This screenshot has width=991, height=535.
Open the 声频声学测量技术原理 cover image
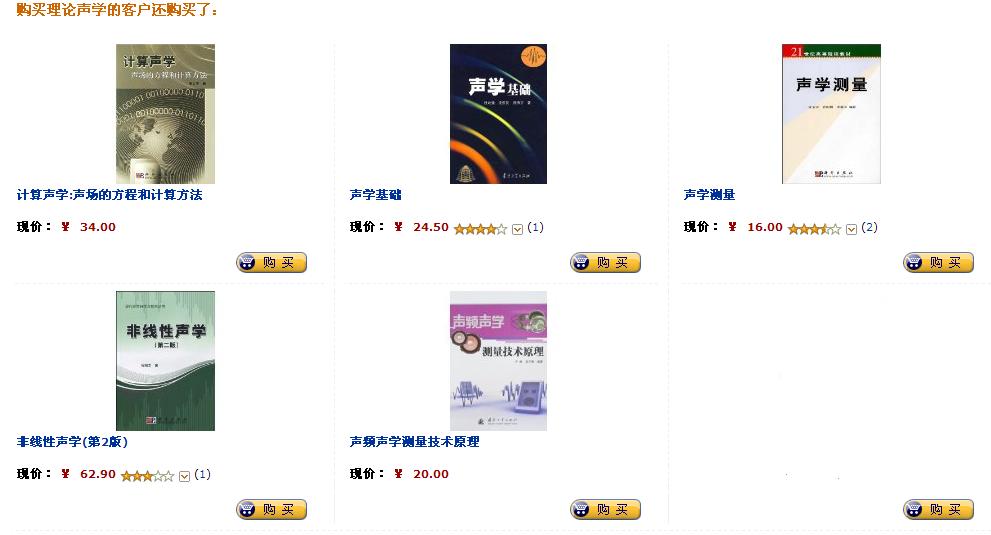pos(498,361)
